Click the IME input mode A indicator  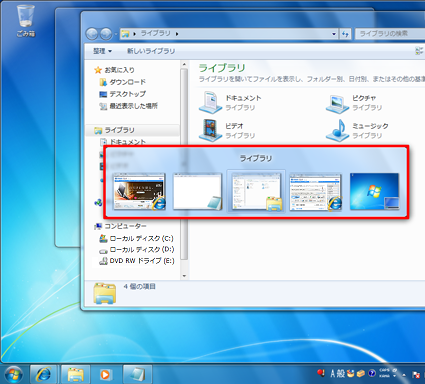[x=332, y=374]
